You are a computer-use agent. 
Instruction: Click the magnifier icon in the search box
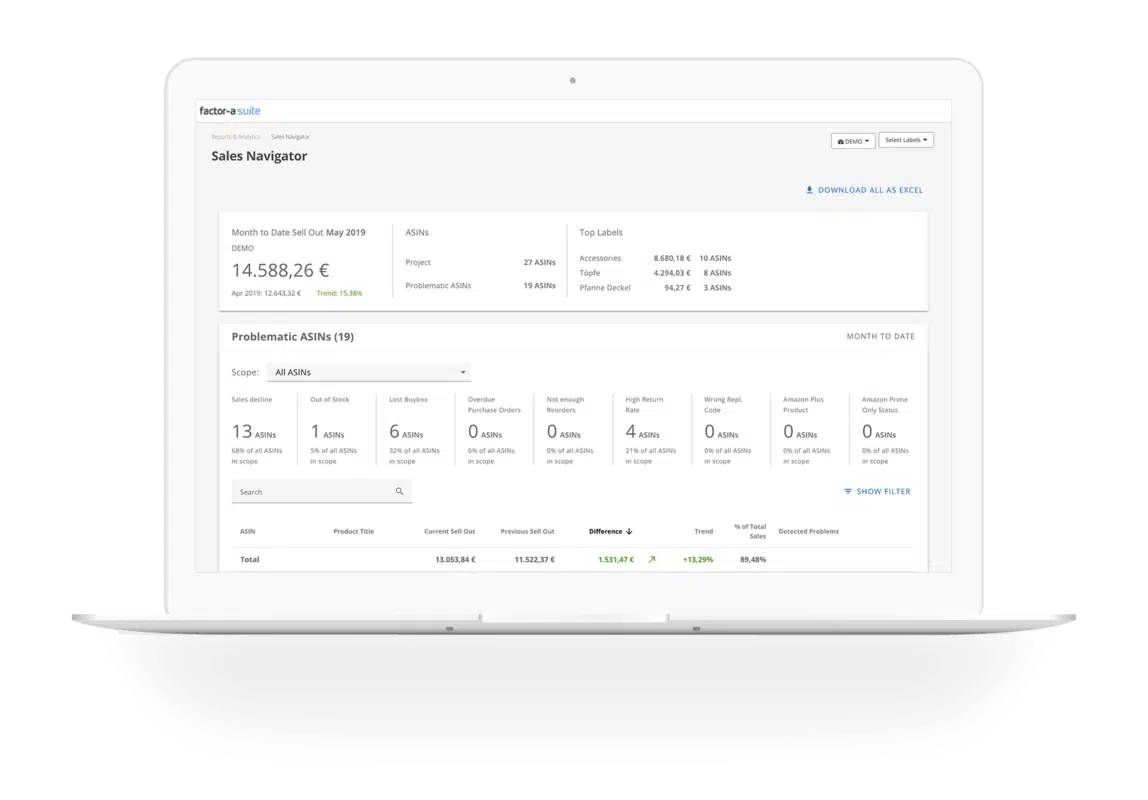(x=399, y=491)
